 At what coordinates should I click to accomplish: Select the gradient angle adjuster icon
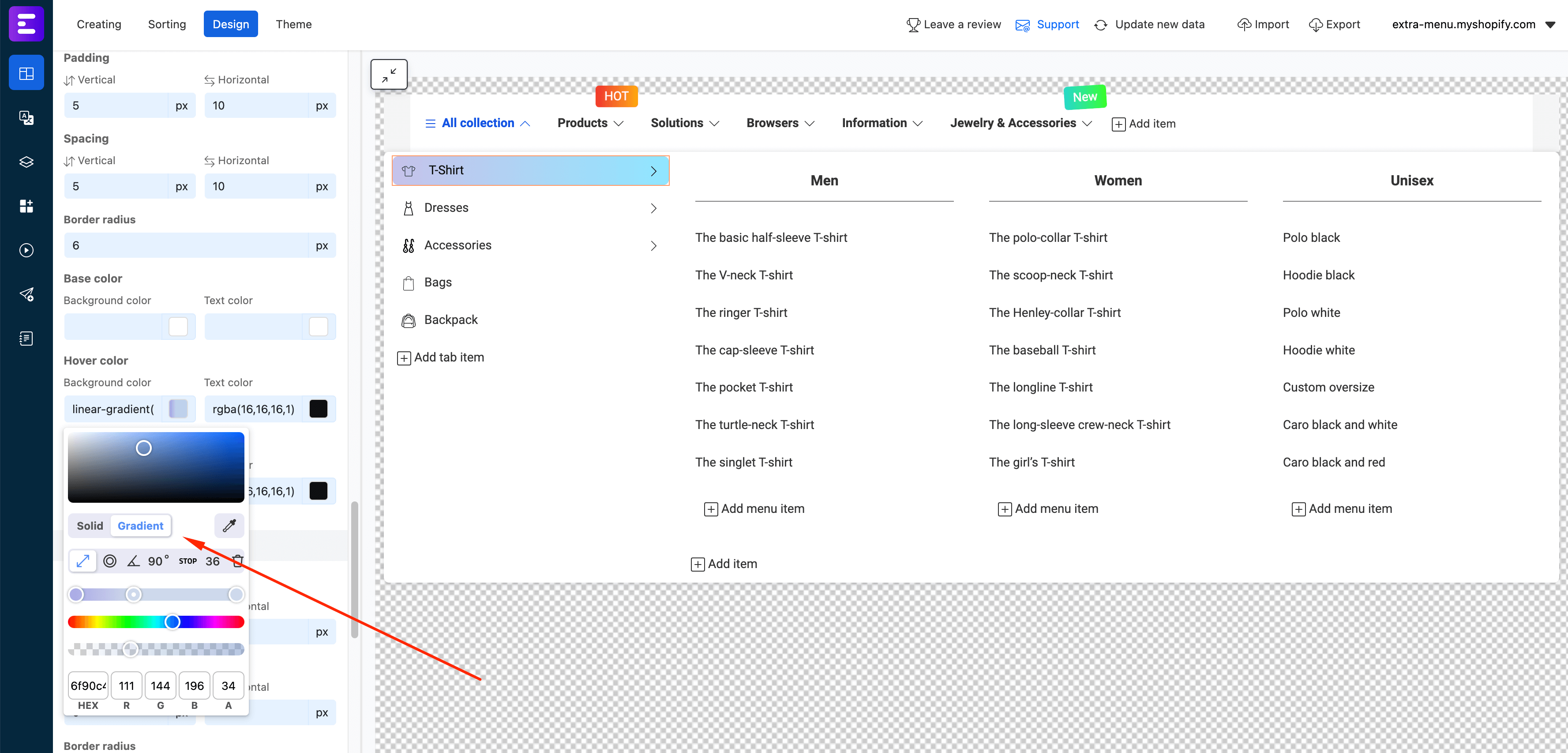pos(134,561)
